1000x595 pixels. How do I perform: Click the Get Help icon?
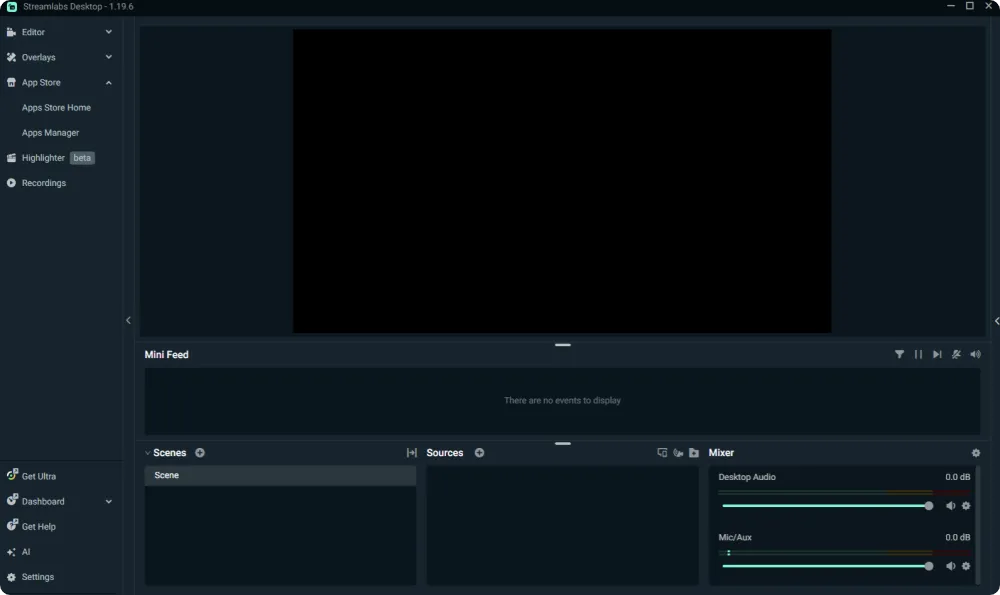pos(12,525)
